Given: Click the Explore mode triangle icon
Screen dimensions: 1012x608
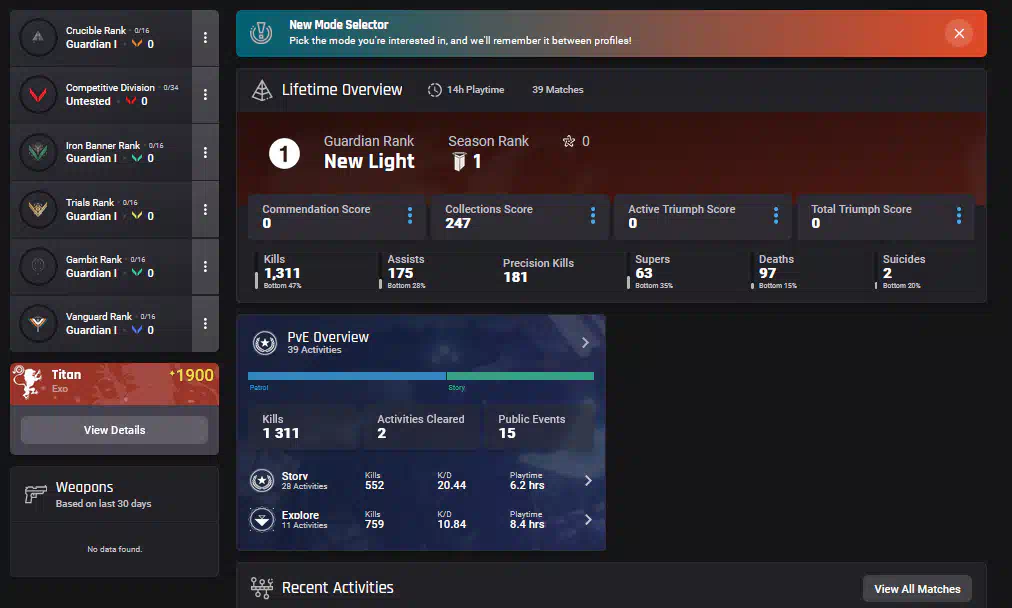Looking at the screenshot, I should (x=262, y=520).
